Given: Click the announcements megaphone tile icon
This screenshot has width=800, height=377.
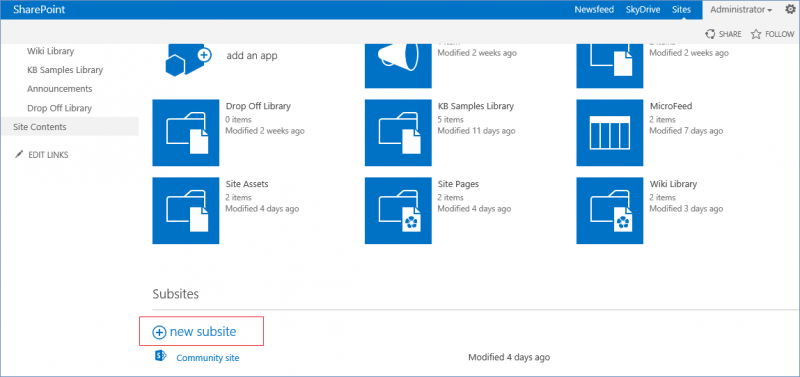Looking at the screenshot, I should 398,66.
